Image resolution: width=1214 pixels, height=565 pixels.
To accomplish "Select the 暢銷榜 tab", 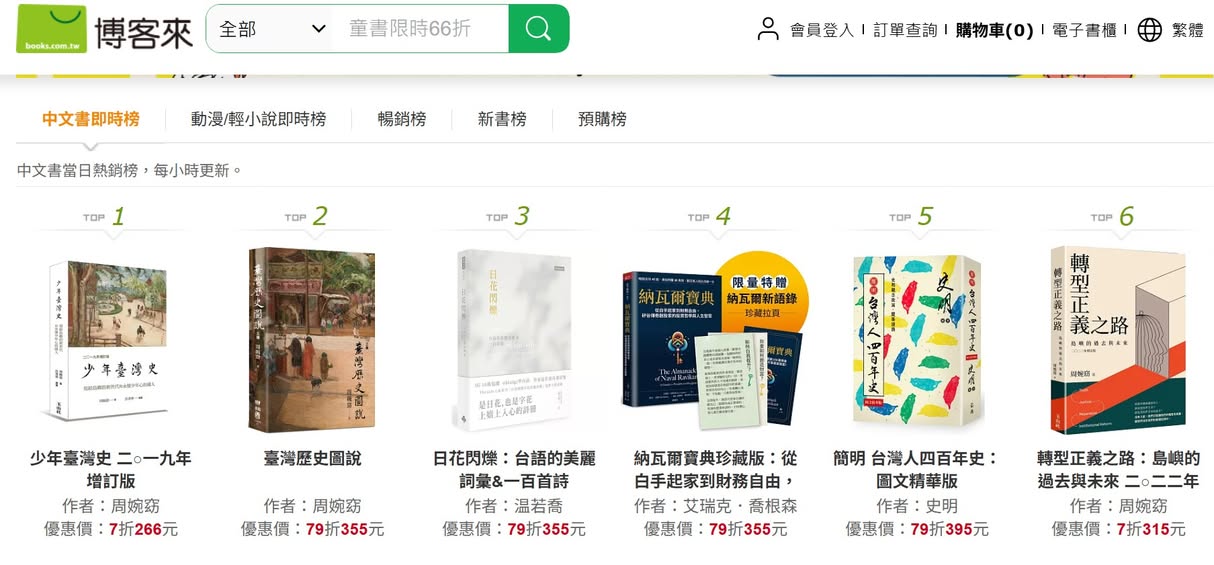I will pyautogui.click(x=402, y=119).
